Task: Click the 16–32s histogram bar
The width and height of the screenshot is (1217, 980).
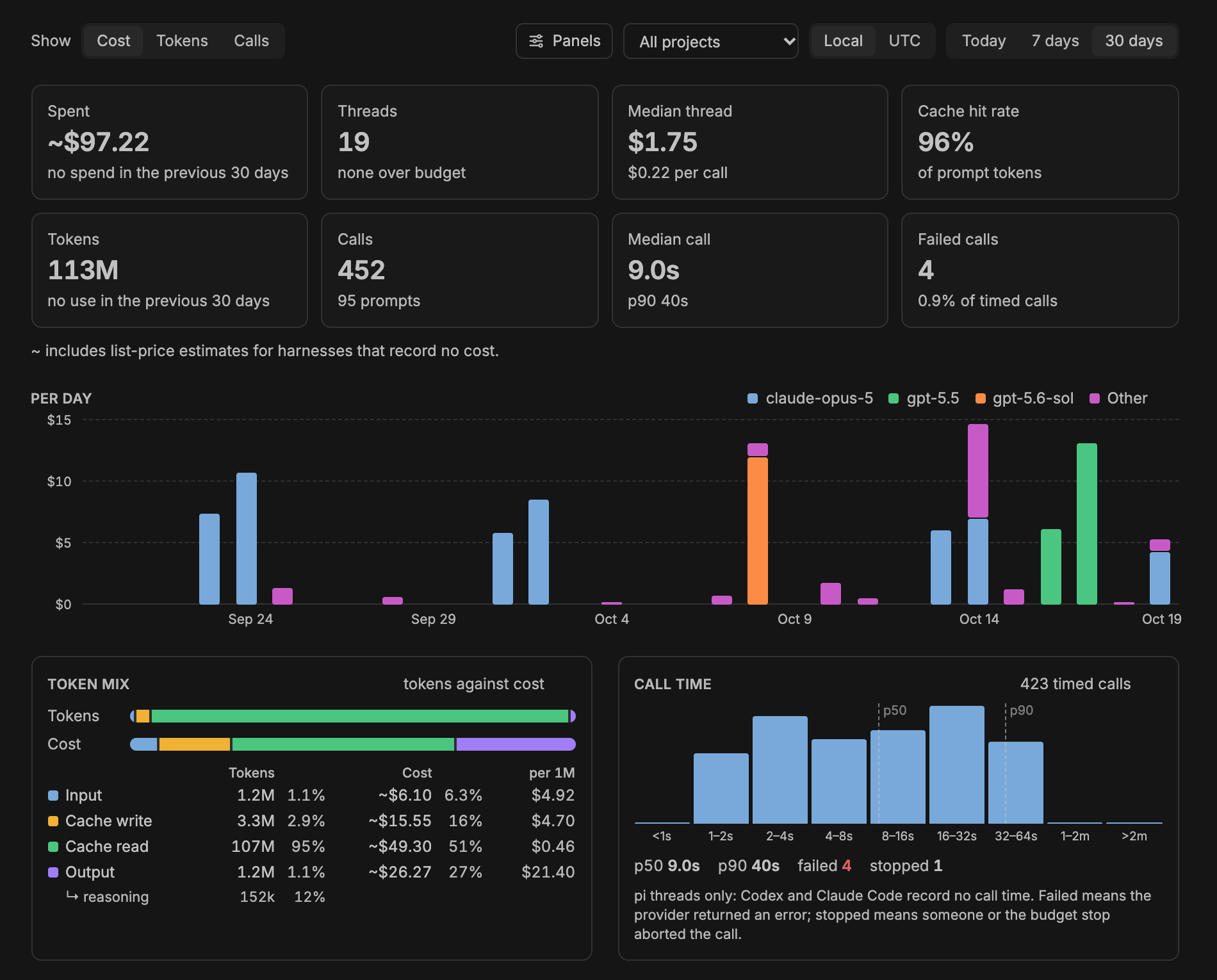Action: [x=957, y=765]
